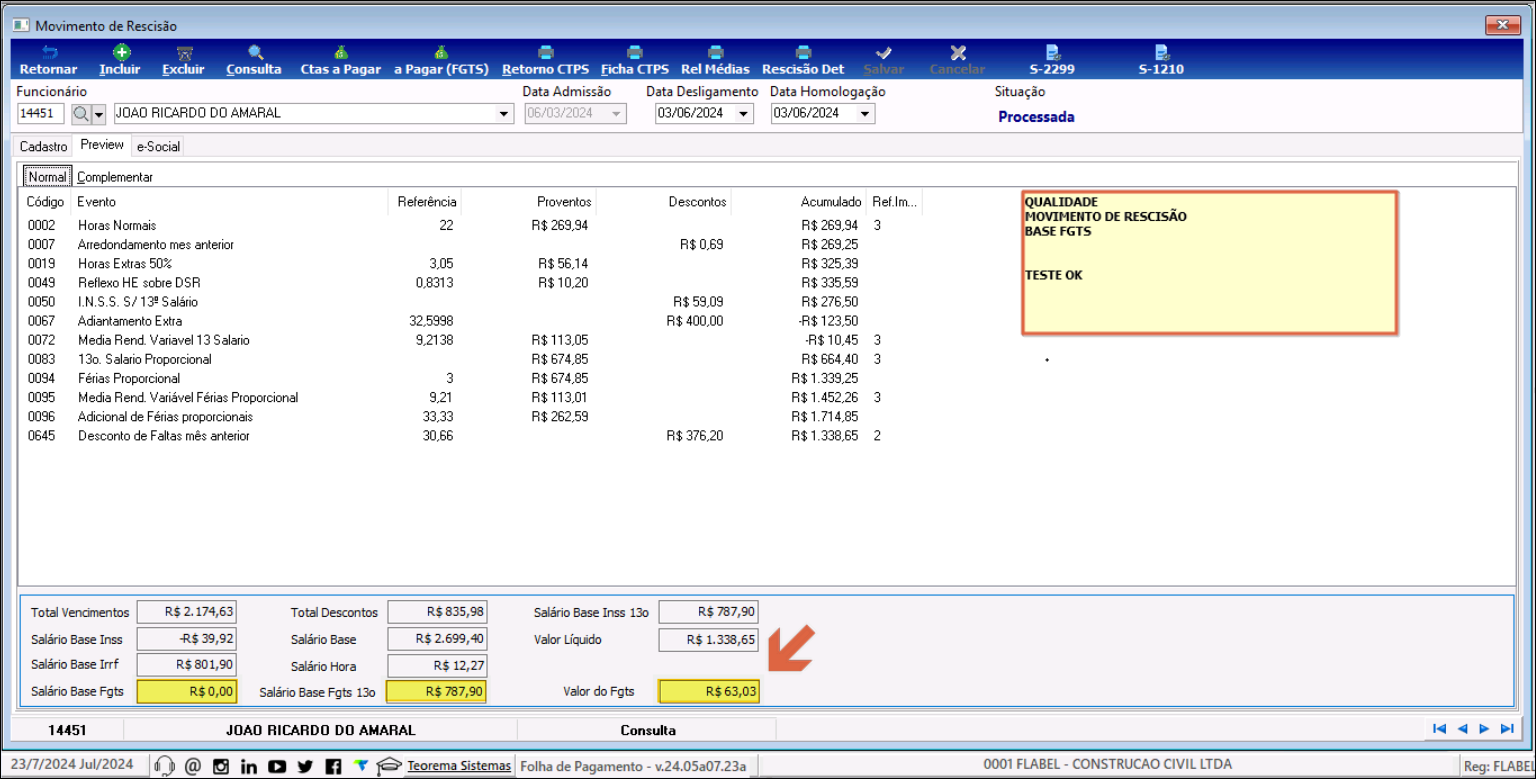Open the Twitter icon in status bar

click(305, 766)
